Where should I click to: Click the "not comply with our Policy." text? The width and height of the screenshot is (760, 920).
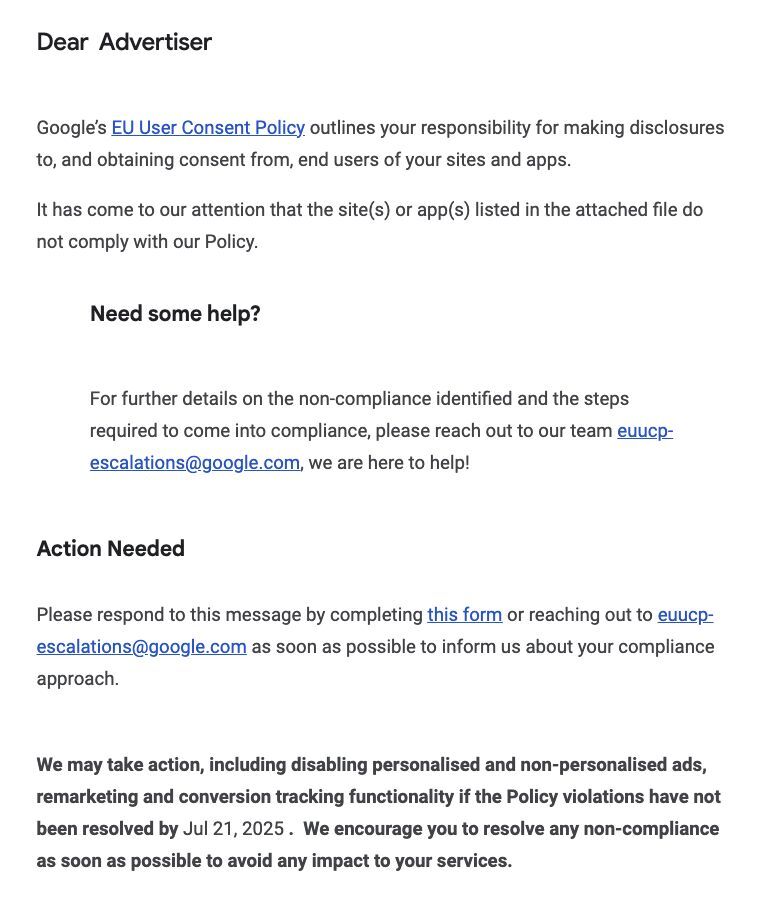point(147,242)
